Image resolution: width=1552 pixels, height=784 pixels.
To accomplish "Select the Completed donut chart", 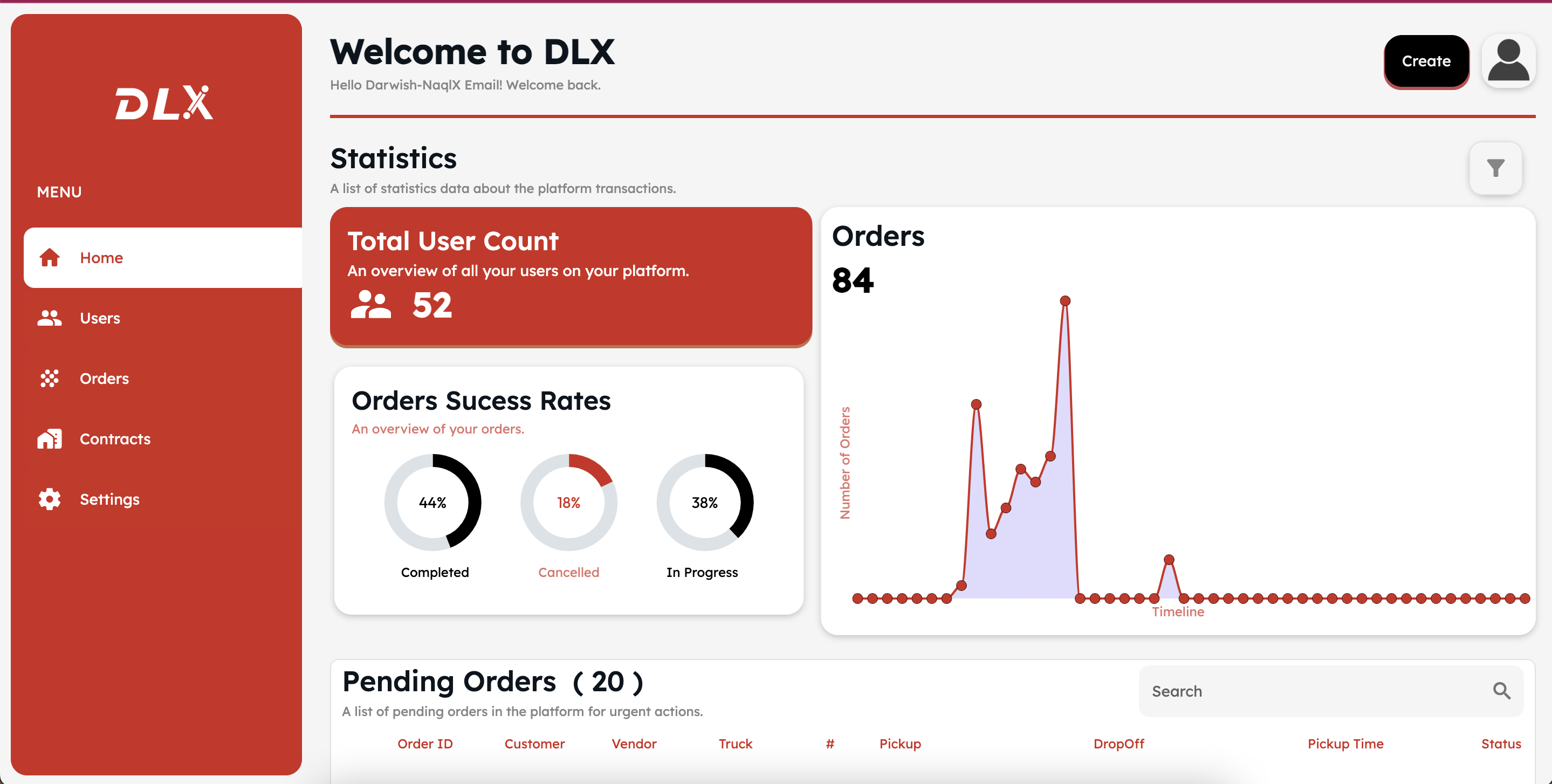I will [434, 502].
